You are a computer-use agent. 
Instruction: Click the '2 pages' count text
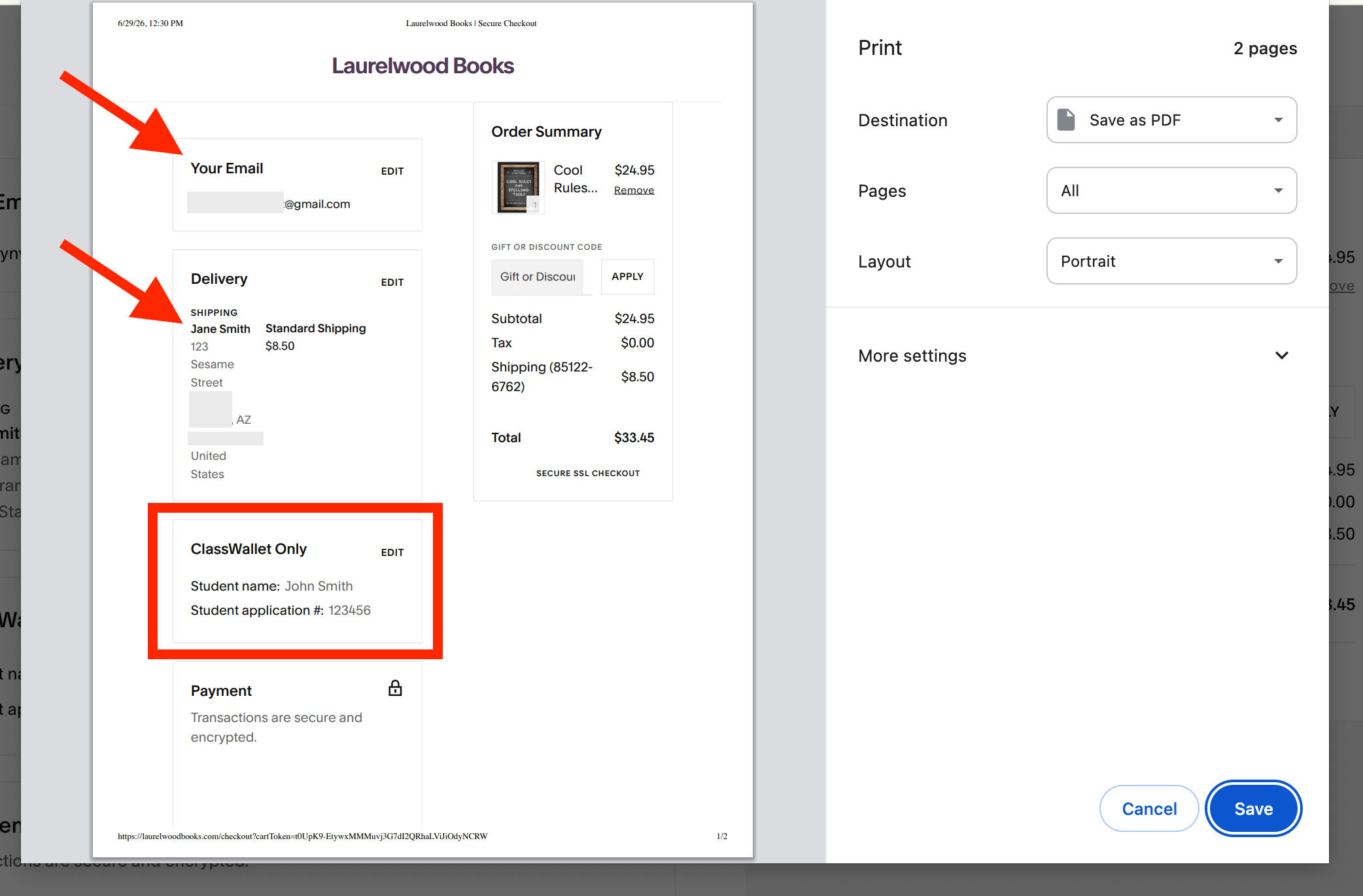tap(1265, 48)
